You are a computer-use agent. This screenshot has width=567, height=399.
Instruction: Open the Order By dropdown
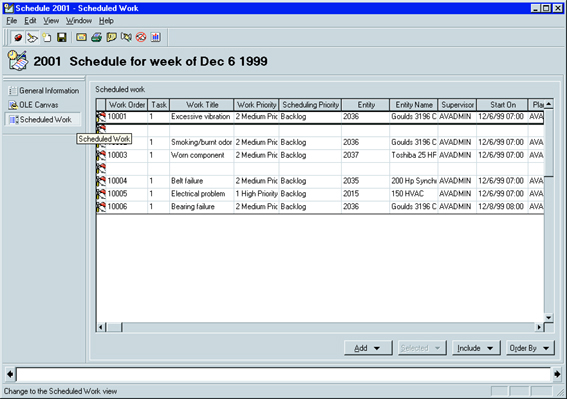[x=530, y=348]
